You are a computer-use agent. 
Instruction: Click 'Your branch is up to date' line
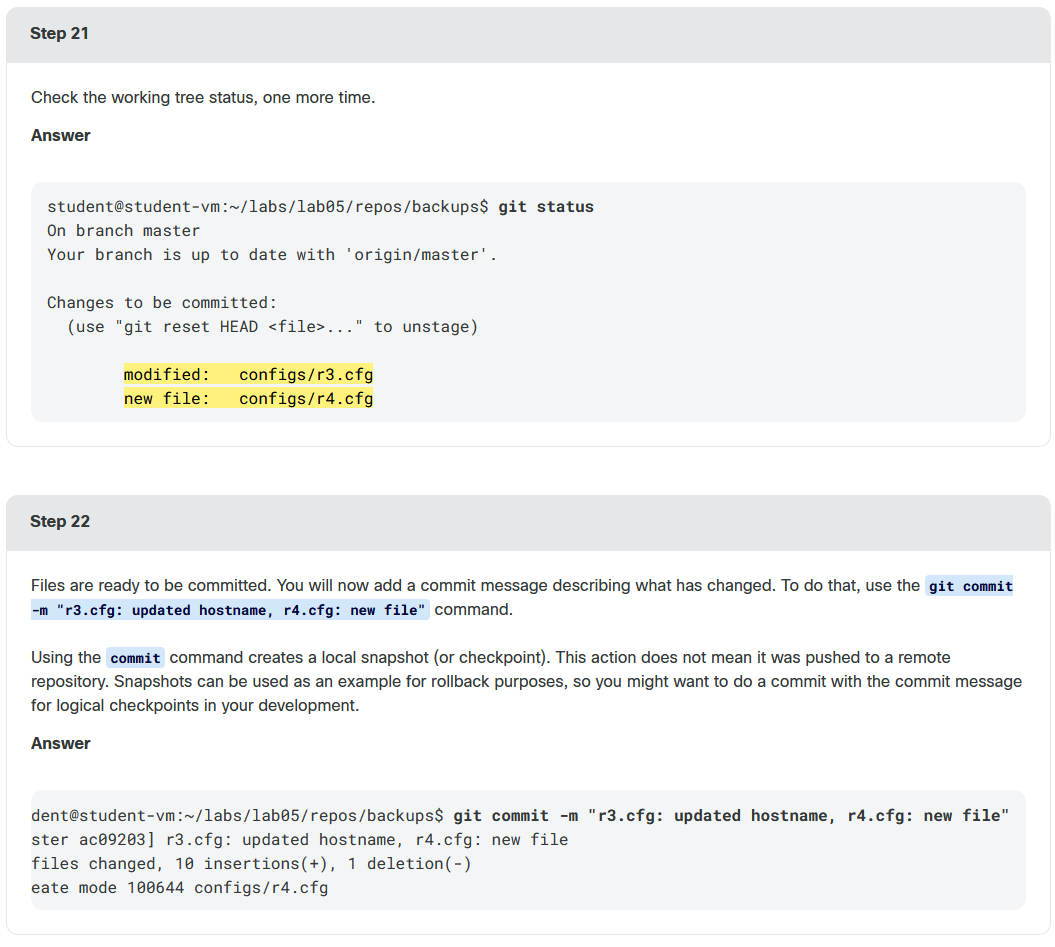(272, 255)
